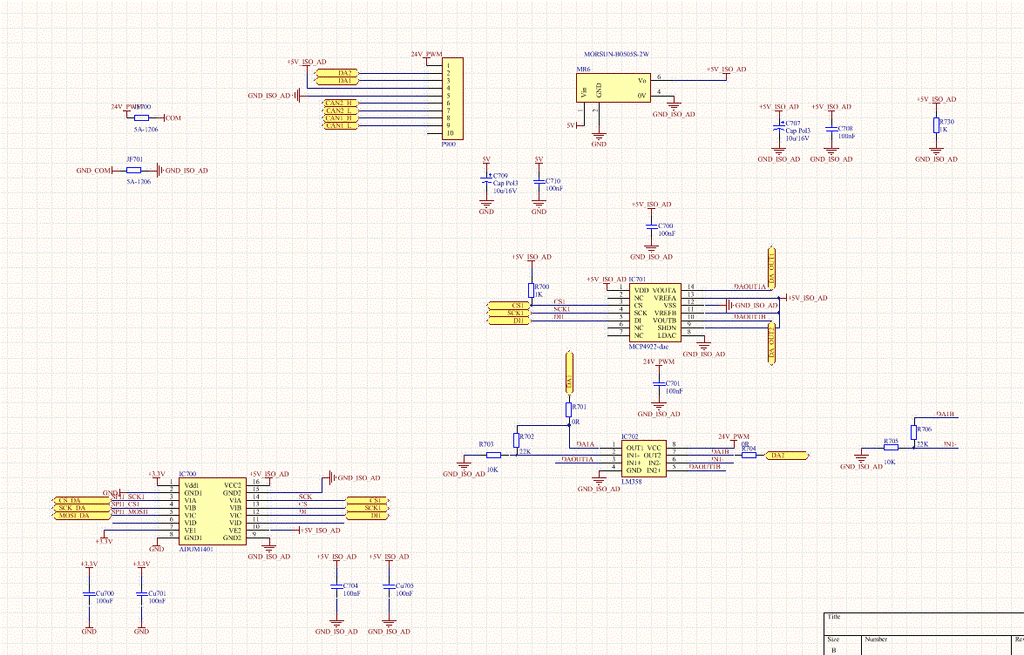Select the vertical DA_OUT1 port near MCP4922
Viewport: 1024px width, 655px height.
pyautogui.click(x=771, y=265)
